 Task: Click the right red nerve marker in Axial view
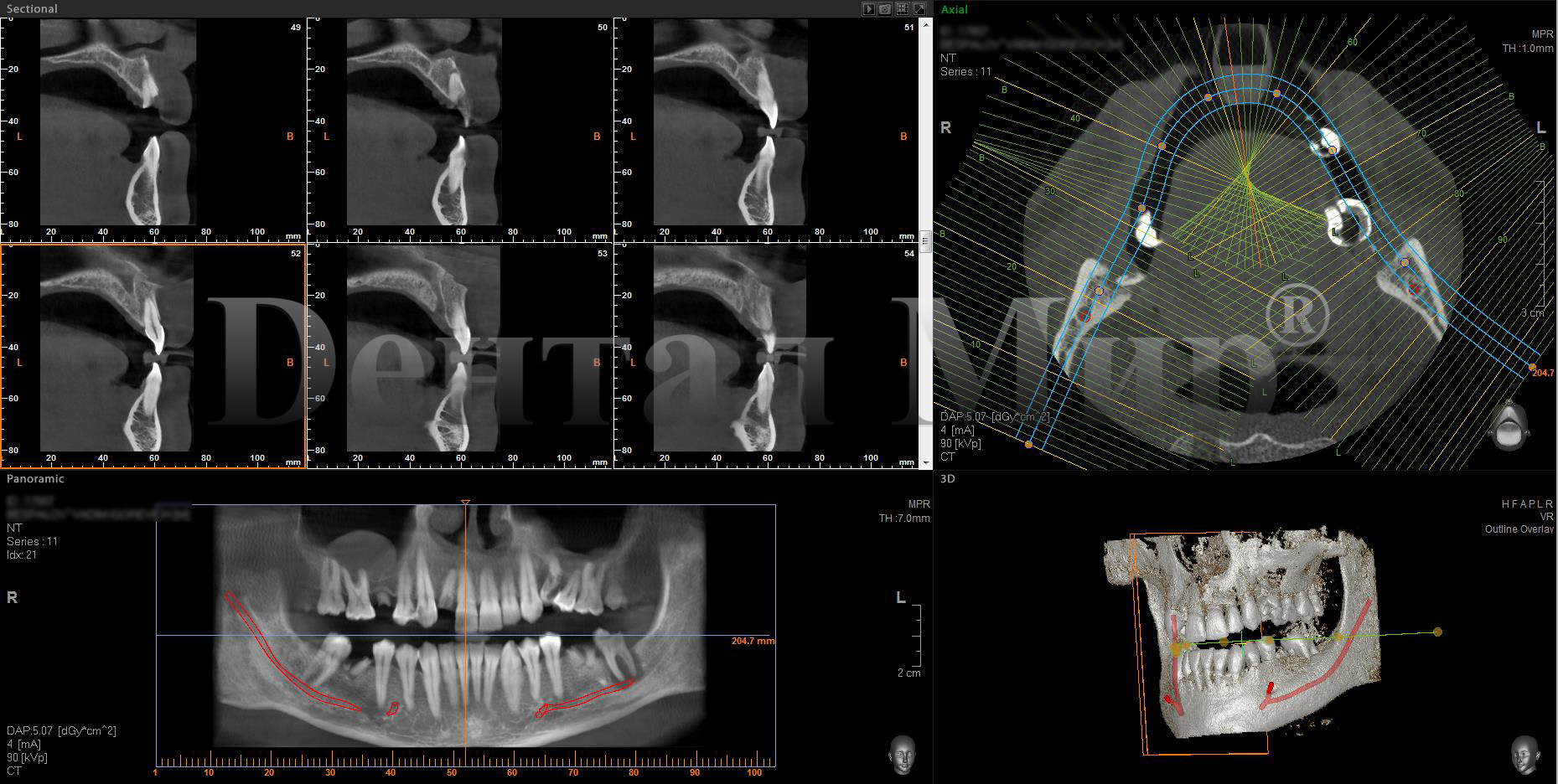click(x=1414, y=290)
